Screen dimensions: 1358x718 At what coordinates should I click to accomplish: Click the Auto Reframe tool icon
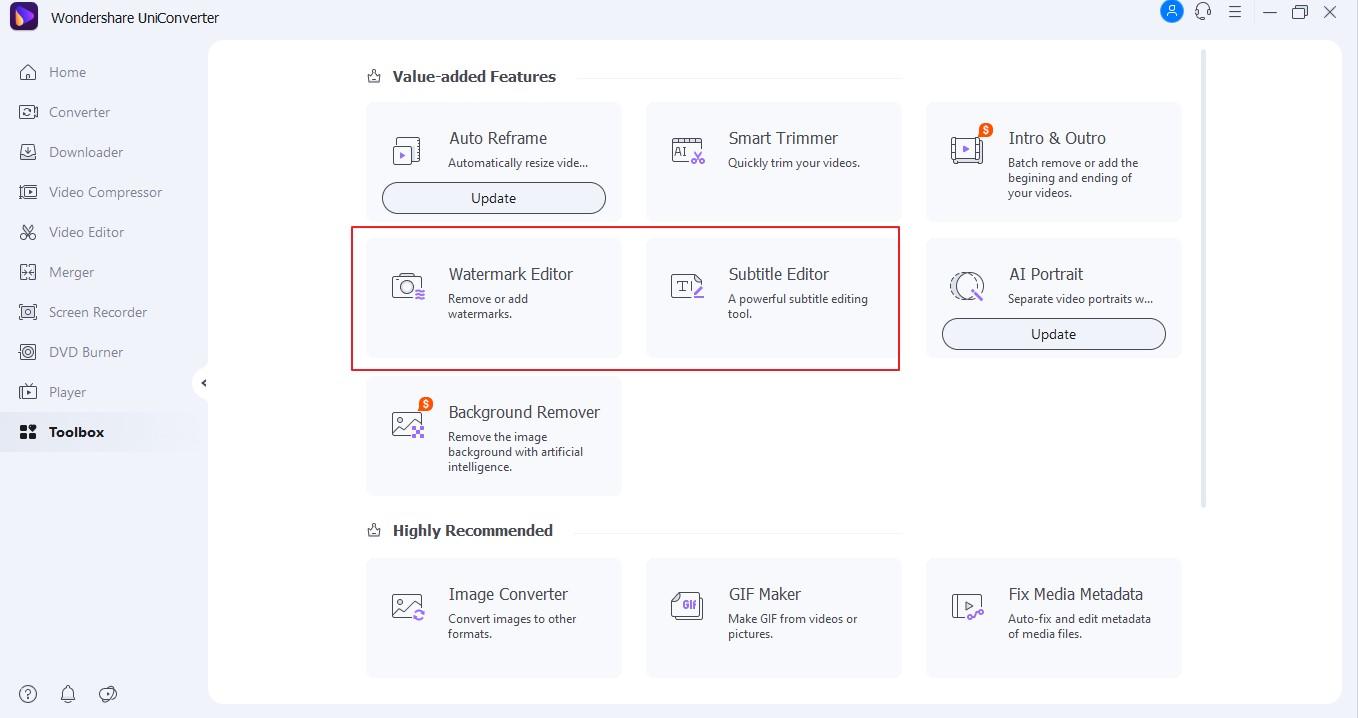point(406,151)
